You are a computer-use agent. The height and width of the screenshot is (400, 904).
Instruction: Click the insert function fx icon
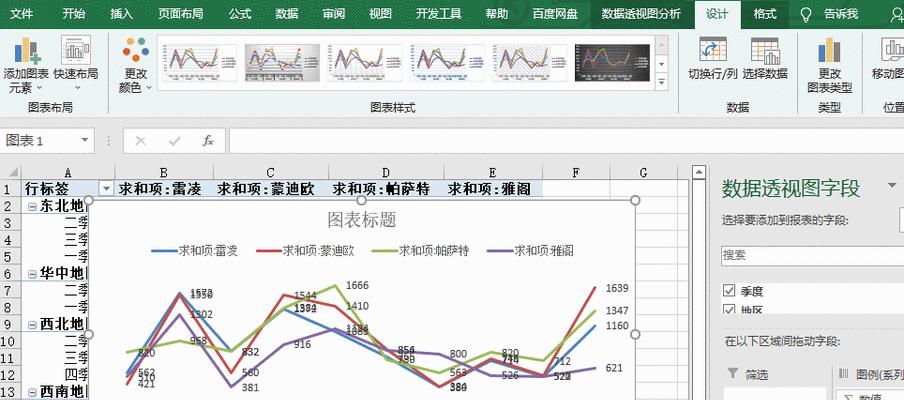[x=208, y=141]
